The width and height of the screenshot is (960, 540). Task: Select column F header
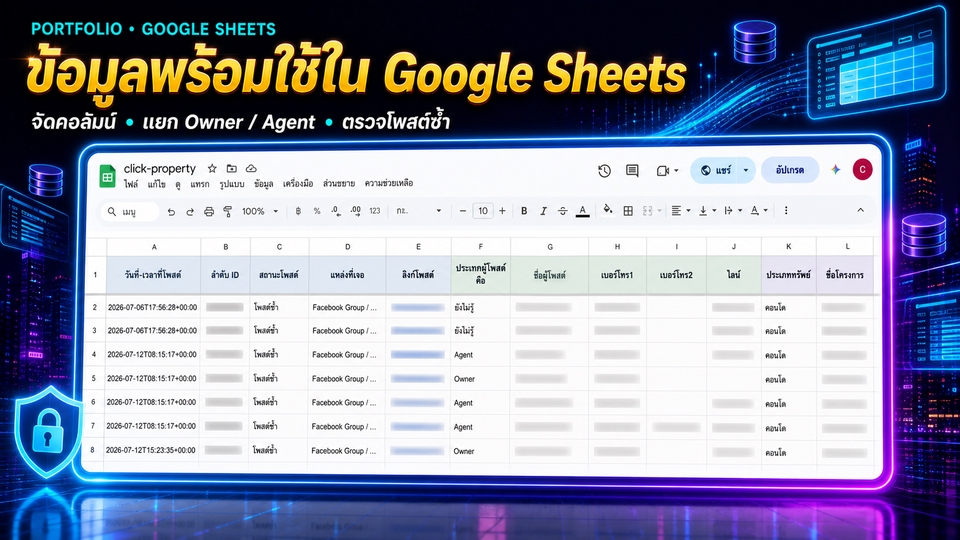(481, 247)
